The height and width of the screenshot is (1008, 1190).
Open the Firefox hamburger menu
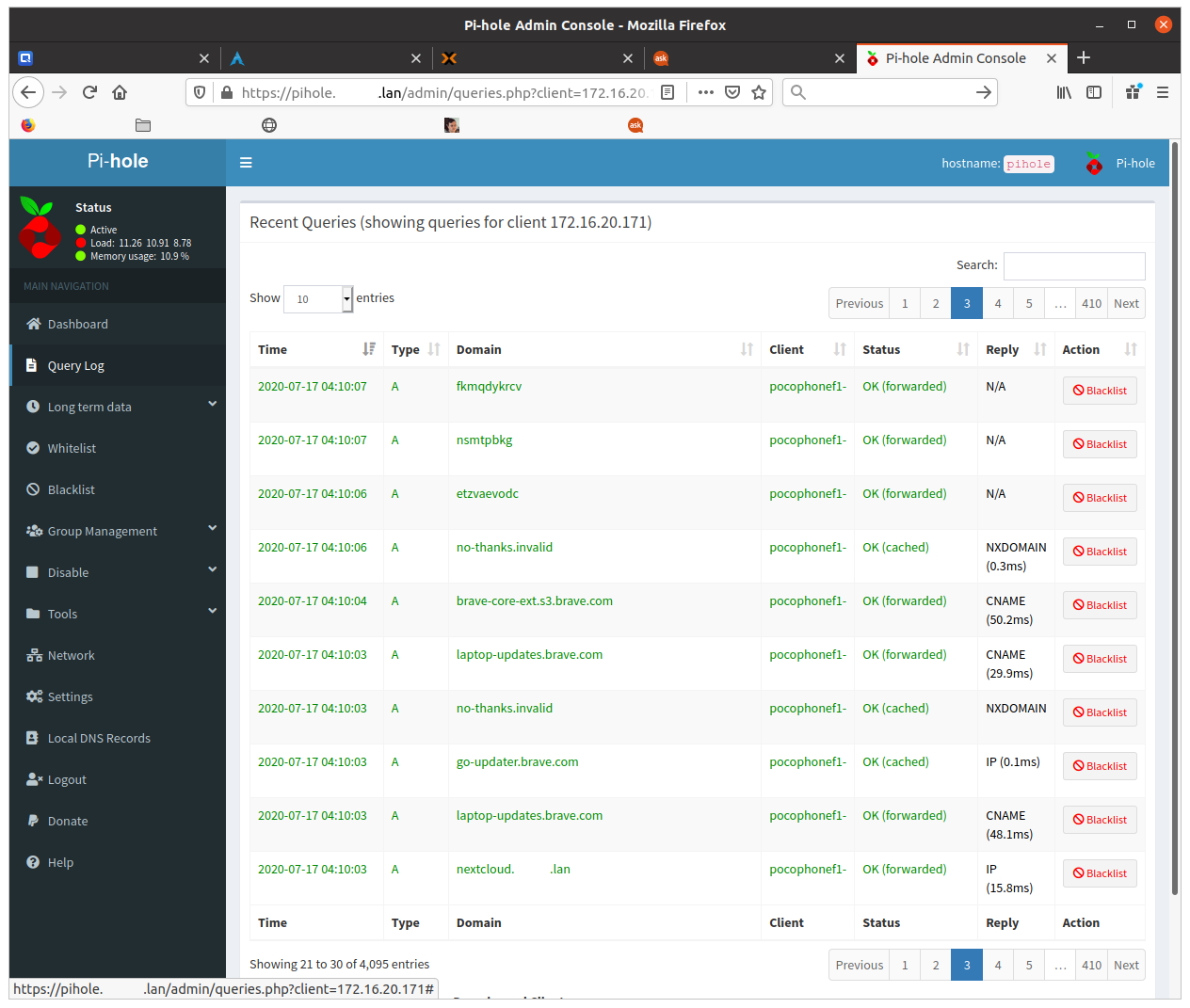pos(1163,92)
